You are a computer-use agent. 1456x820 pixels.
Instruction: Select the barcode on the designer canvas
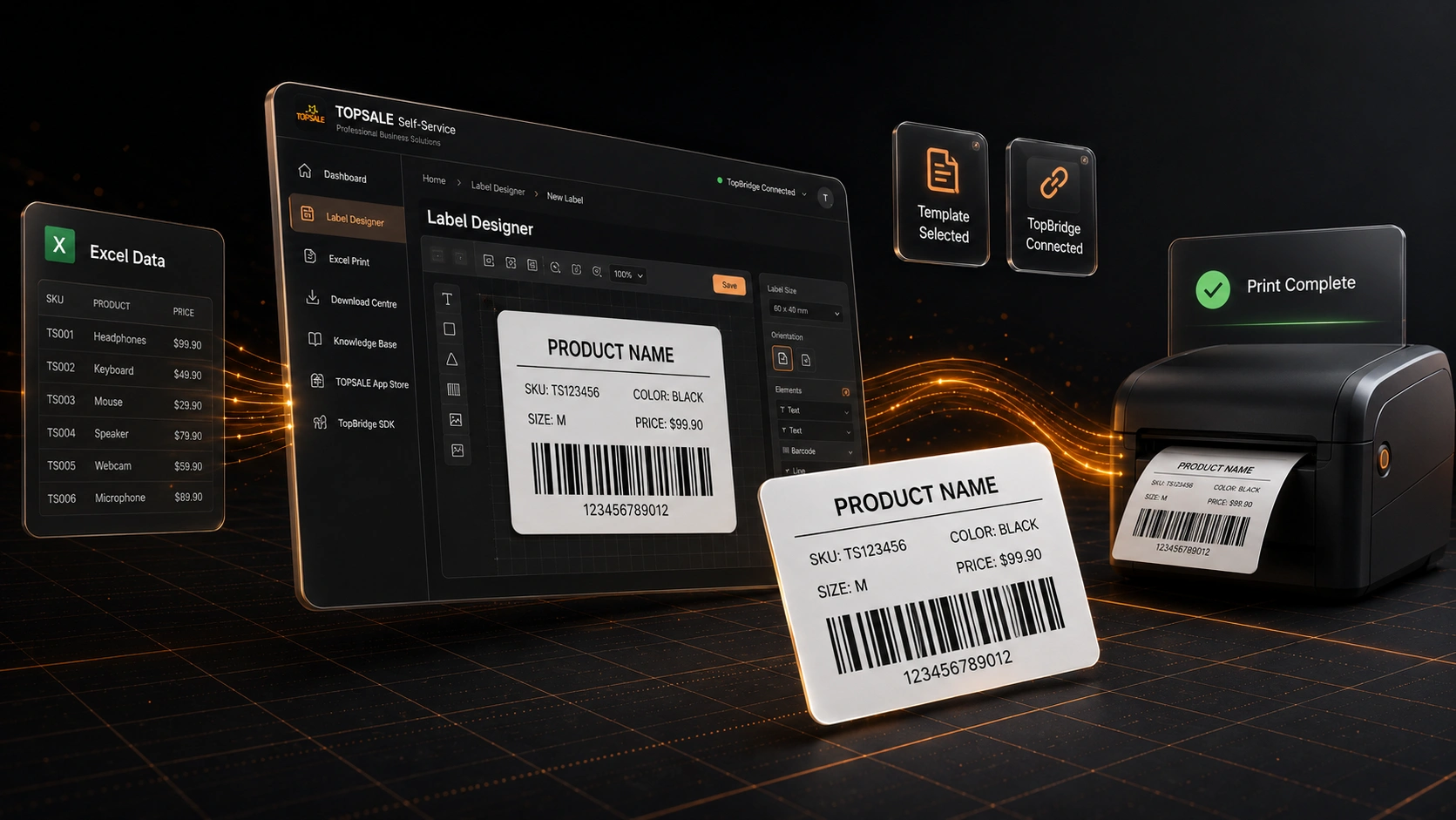coord(622,471)
